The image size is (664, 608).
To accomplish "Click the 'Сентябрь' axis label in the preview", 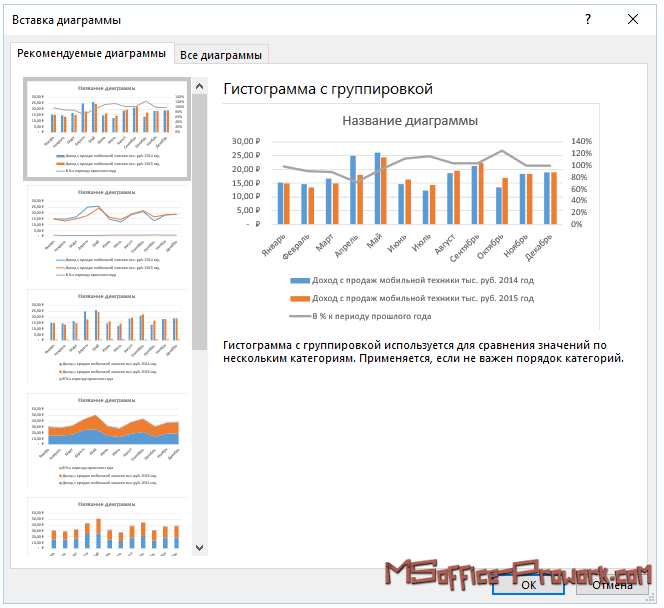I will 465,248.
